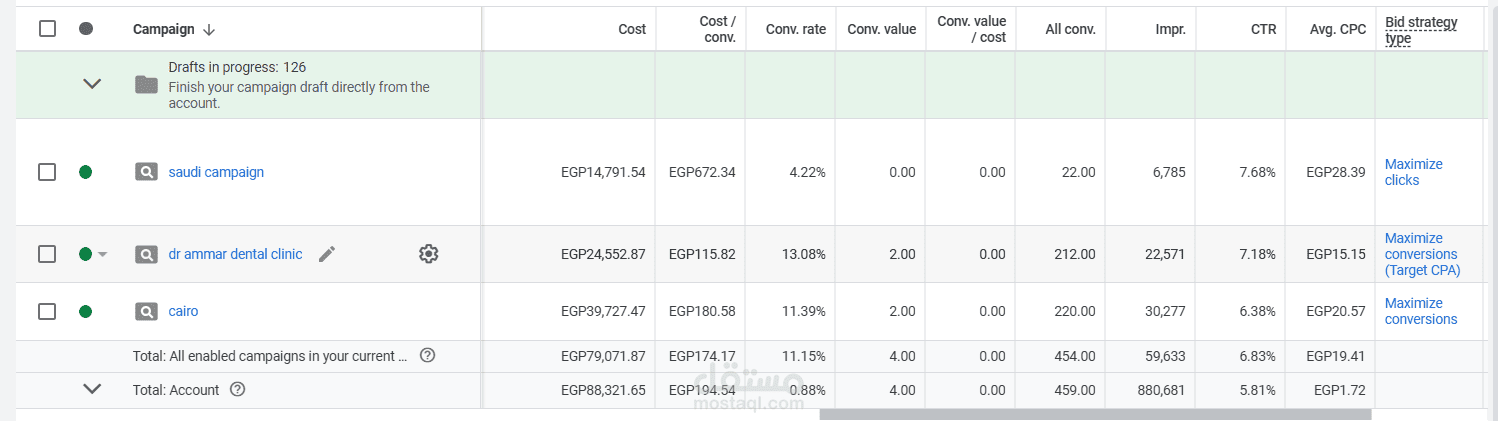Click the search campaign icon next to cairo

[x=147, y=311]
